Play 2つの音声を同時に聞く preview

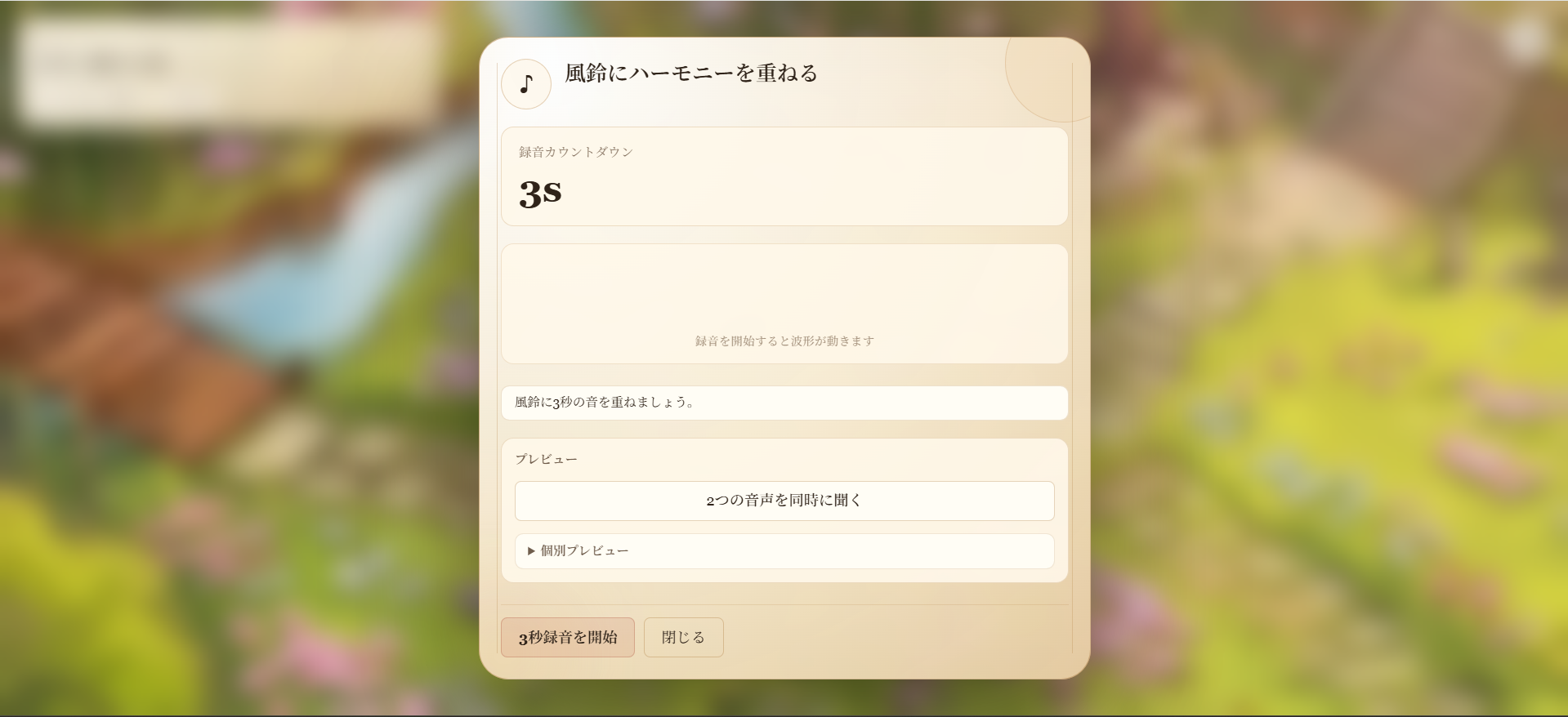pyautogui.click(x=783, y=501)
